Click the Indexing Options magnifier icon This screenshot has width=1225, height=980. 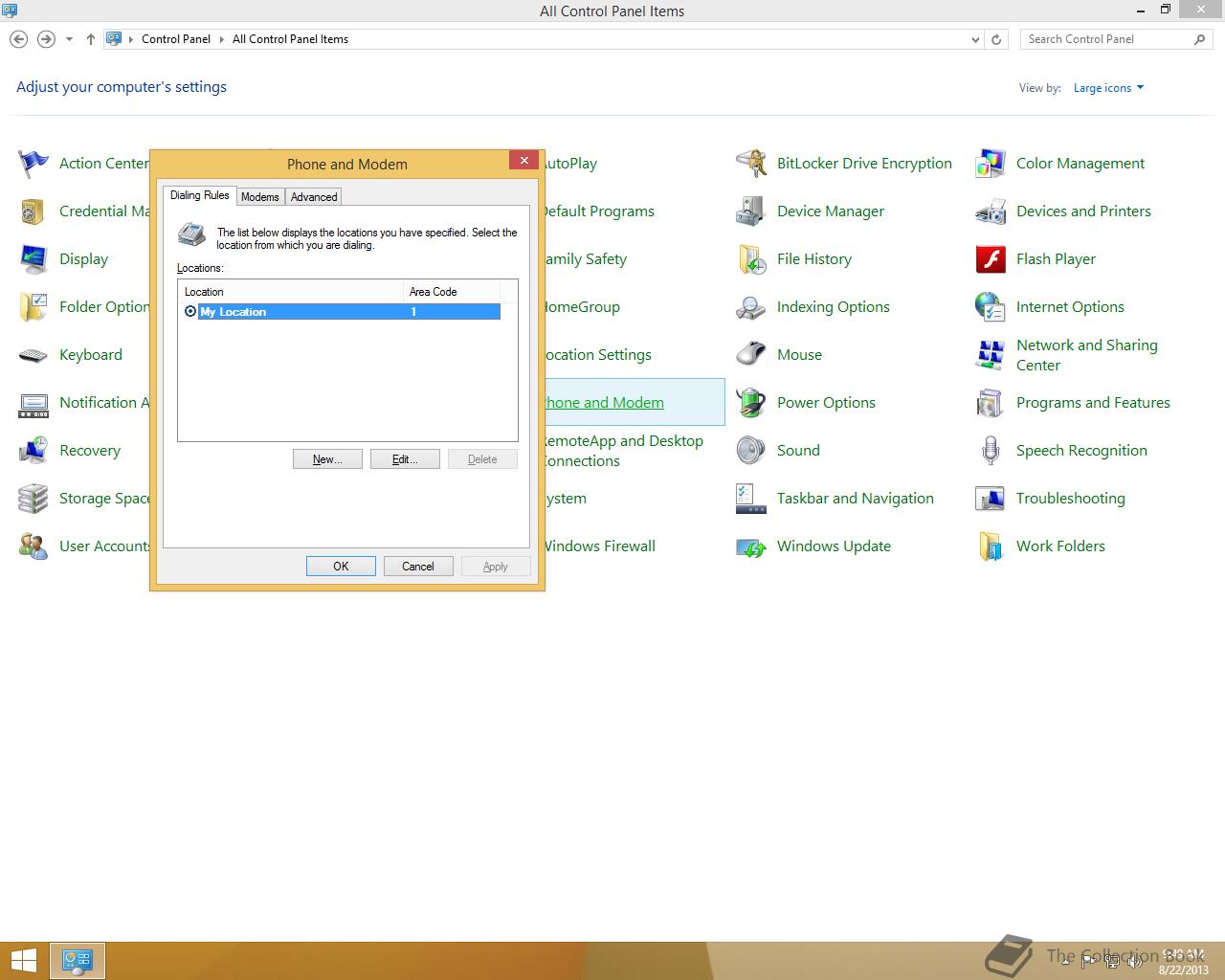point(751,307)
